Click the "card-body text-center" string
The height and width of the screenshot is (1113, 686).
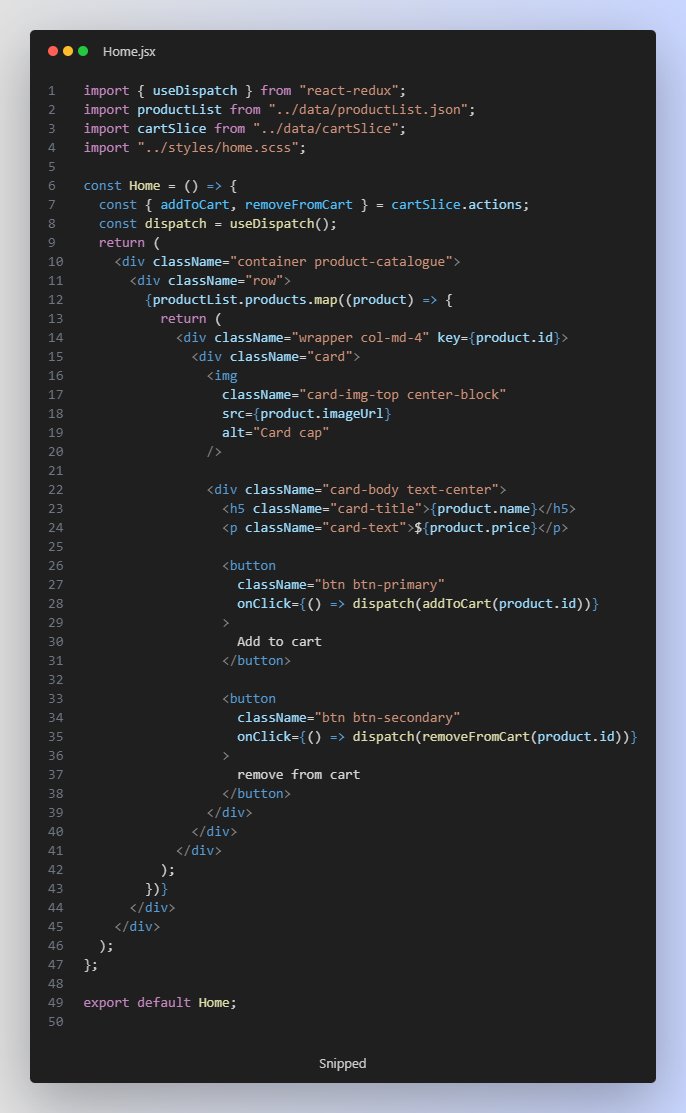click(410, 490)
